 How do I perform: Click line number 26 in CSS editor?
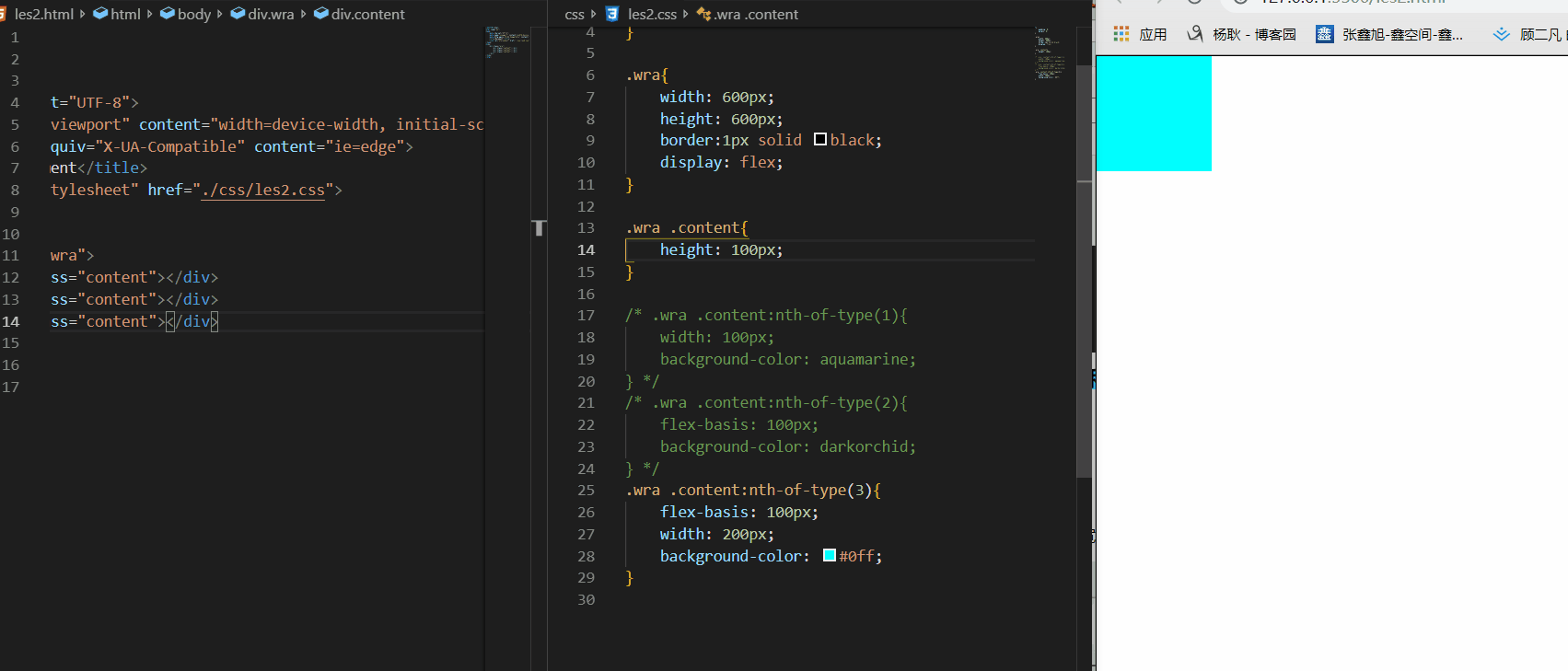(587, 512)
